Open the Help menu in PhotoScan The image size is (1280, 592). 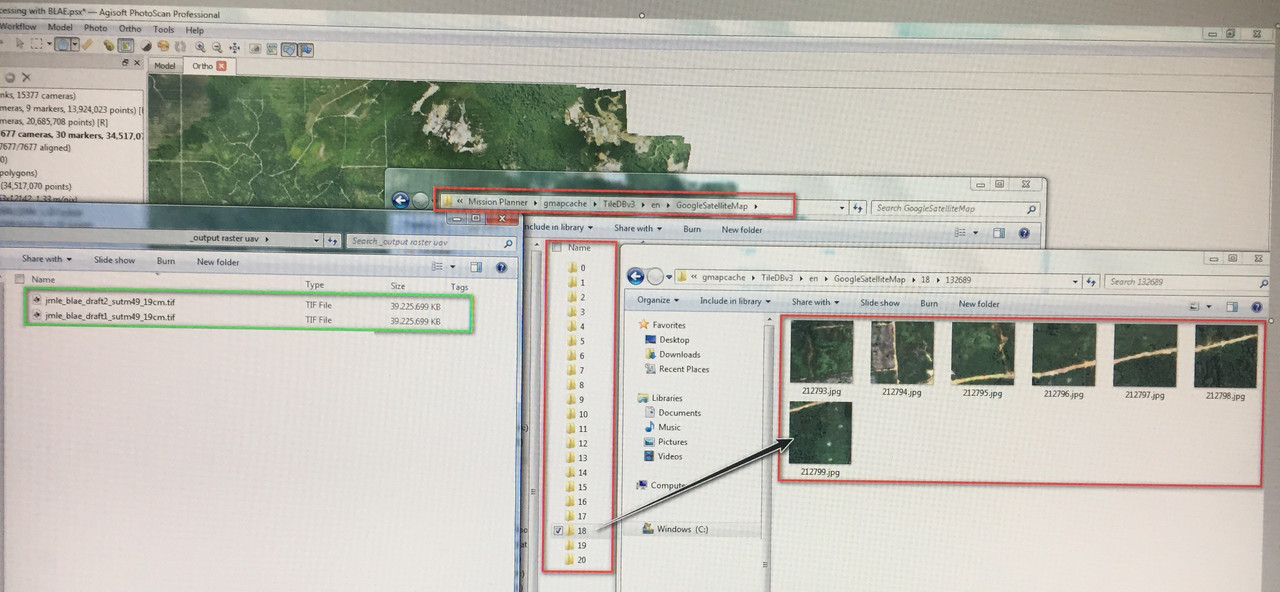194,30
